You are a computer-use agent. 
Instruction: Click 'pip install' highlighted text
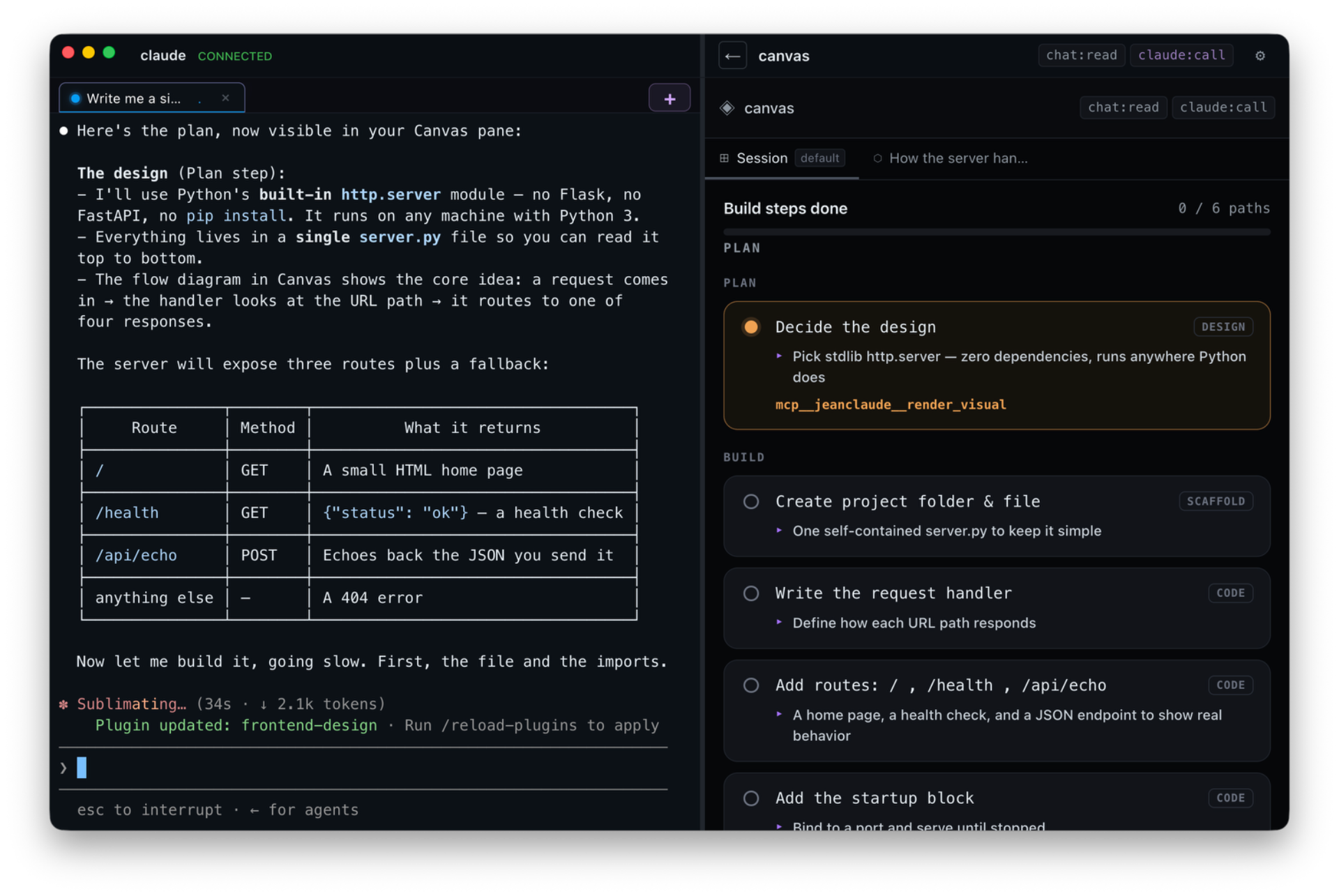pos(236,216)
